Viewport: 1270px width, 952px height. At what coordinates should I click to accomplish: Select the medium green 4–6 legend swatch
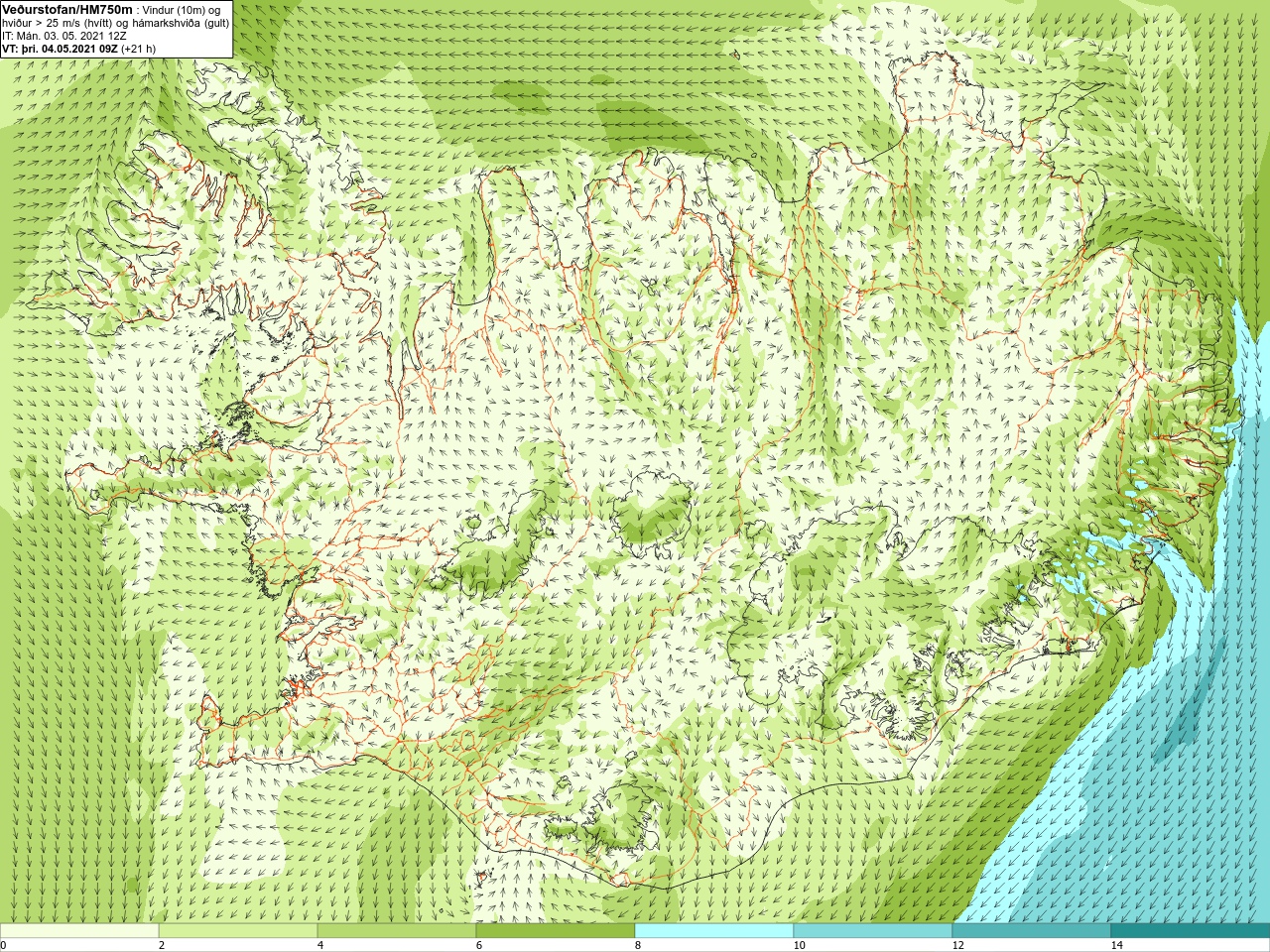(x=397, y=931)
